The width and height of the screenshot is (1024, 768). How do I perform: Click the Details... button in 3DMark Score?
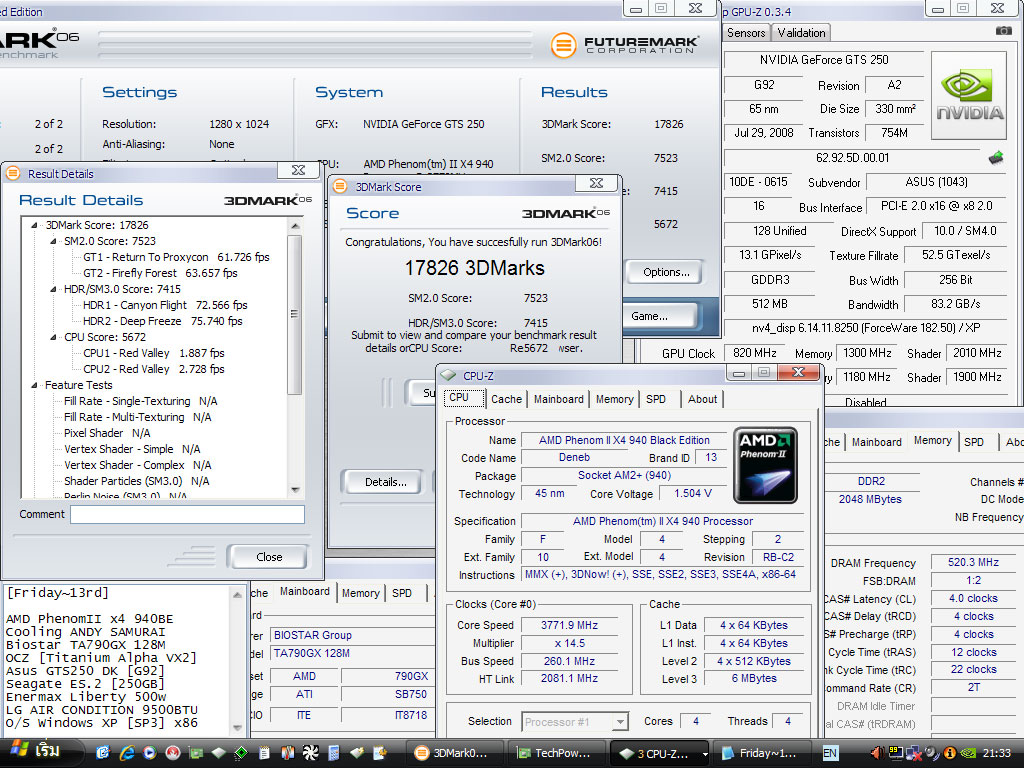coord(385,482)
